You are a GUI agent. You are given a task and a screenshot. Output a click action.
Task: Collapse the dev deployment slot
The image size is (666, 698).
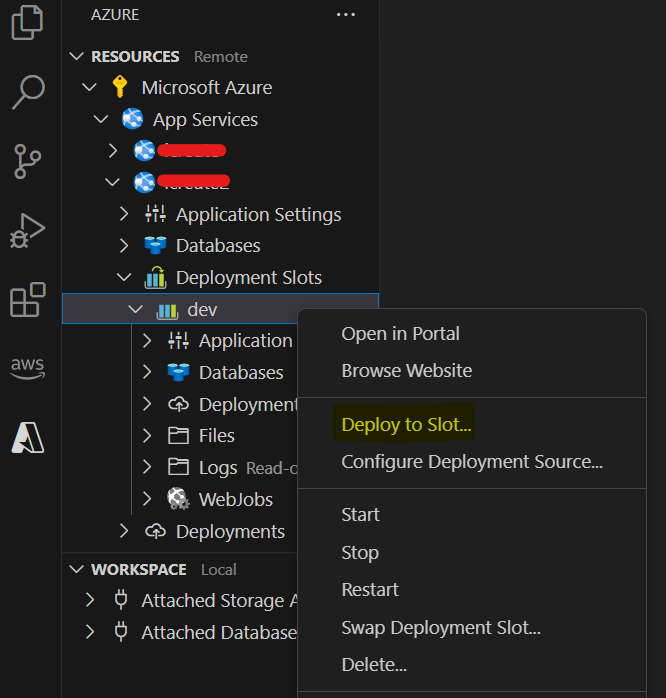pos(135,310)
